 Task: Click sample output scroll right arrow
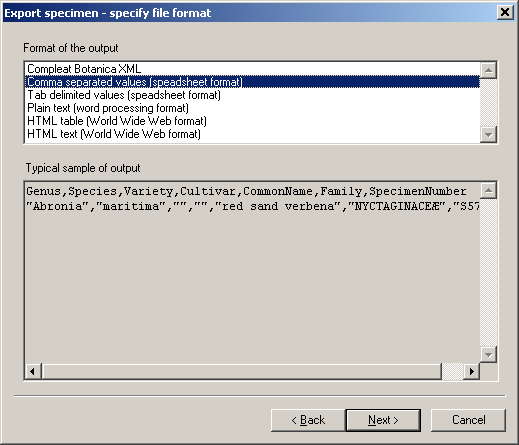(471, 371)
